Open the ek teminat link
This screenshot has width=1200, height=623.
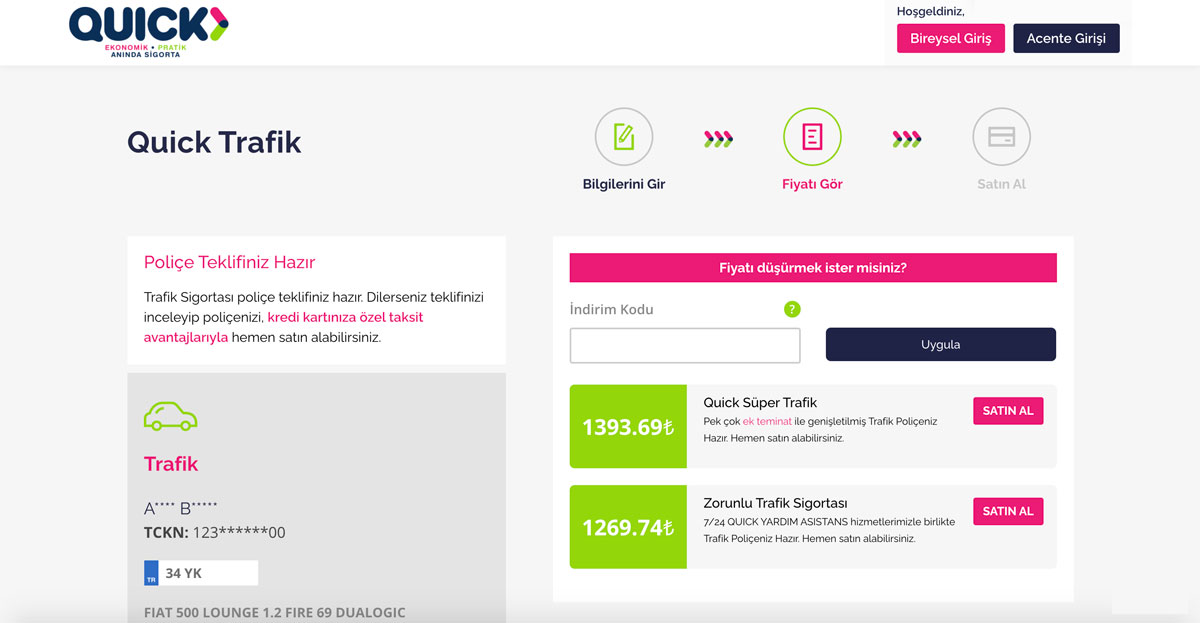767,422
